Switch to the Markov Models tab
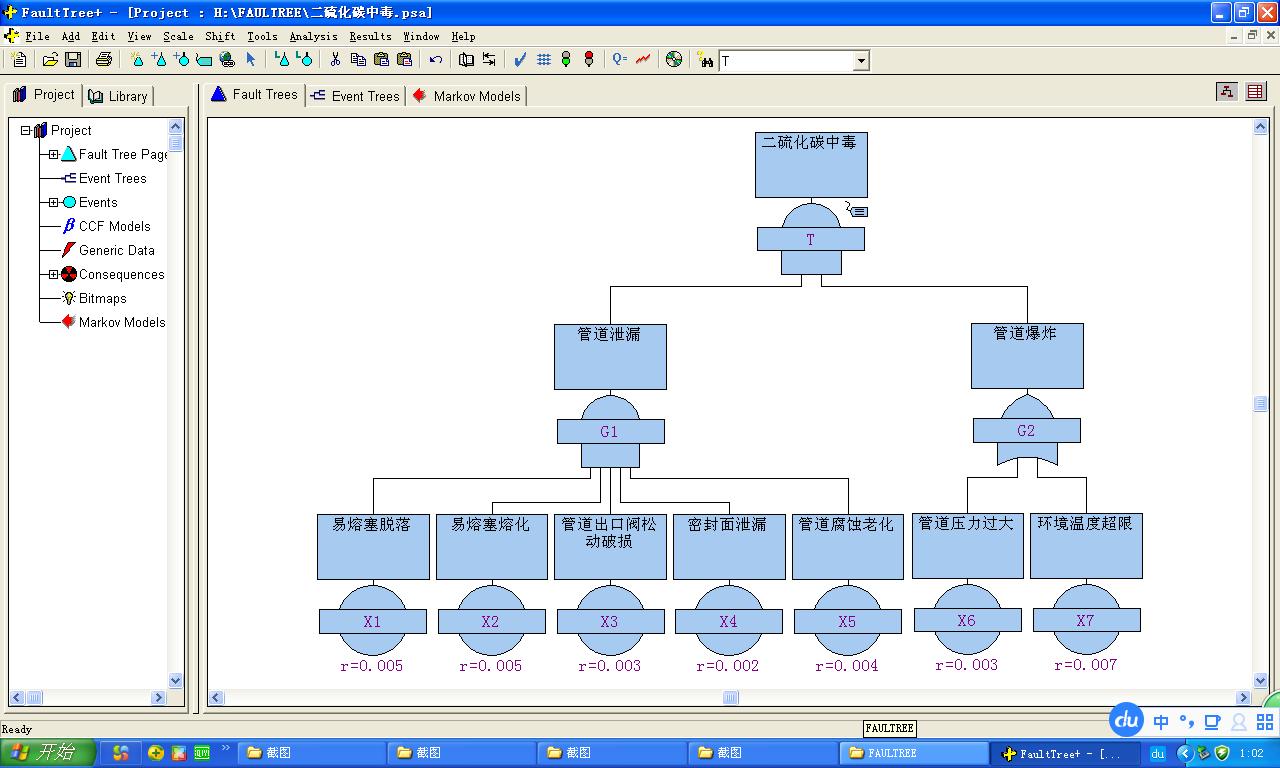The height and width of the screenshot is (768, 1280). (x=466, y=96)
